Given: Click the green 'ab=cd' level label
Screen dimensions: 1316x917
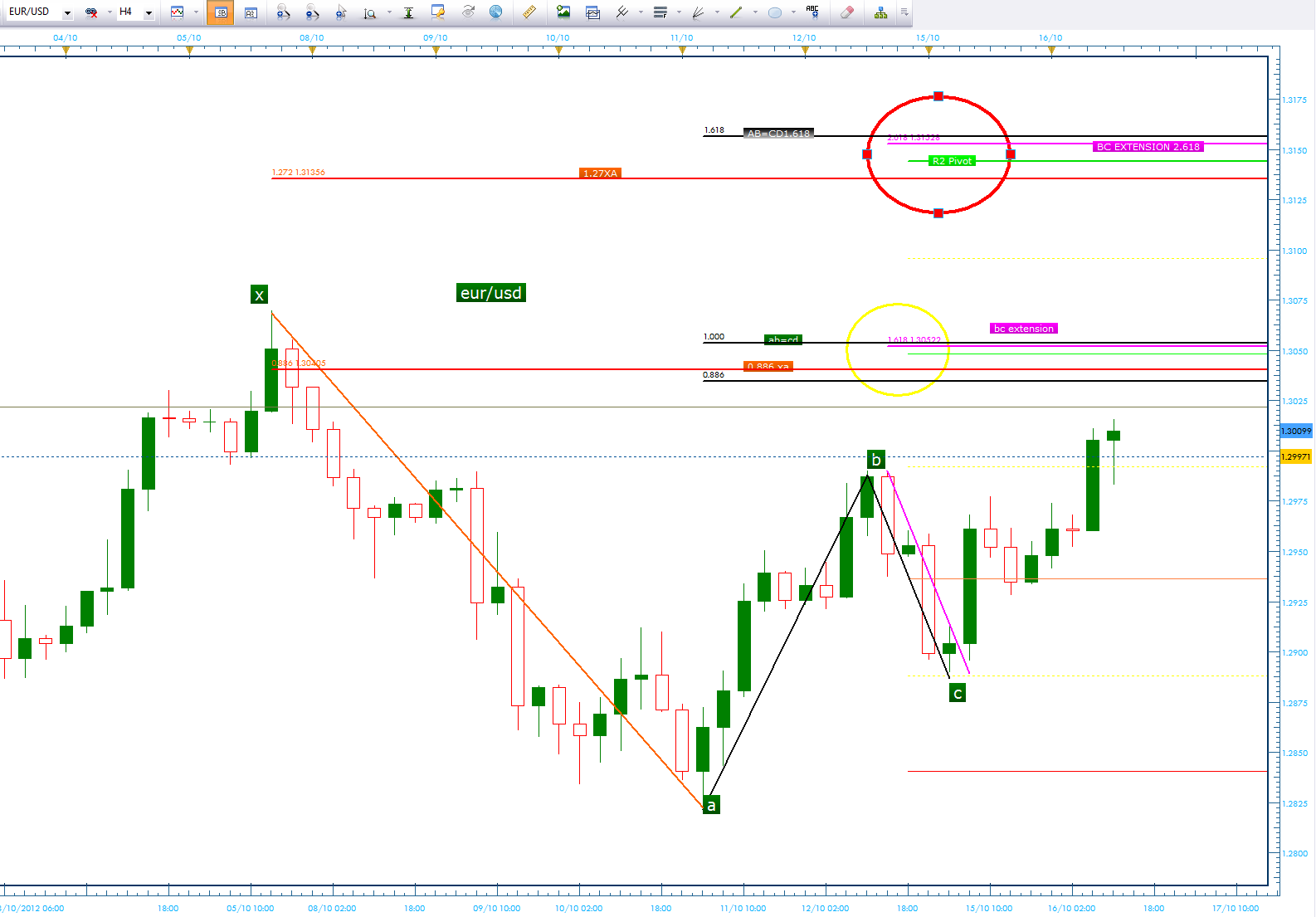Looking at the screenshot, I should click(x=783, y=339).
